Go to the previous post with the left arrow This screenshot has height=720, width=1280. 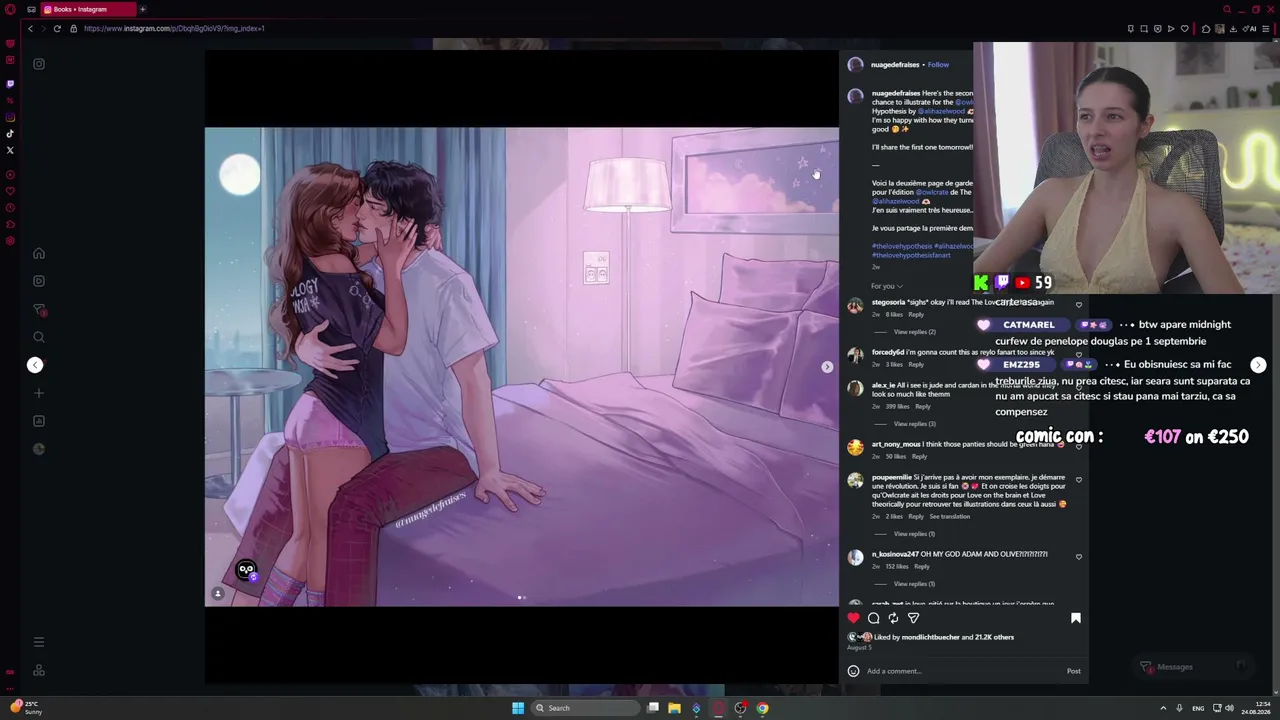tap(35, 365)
